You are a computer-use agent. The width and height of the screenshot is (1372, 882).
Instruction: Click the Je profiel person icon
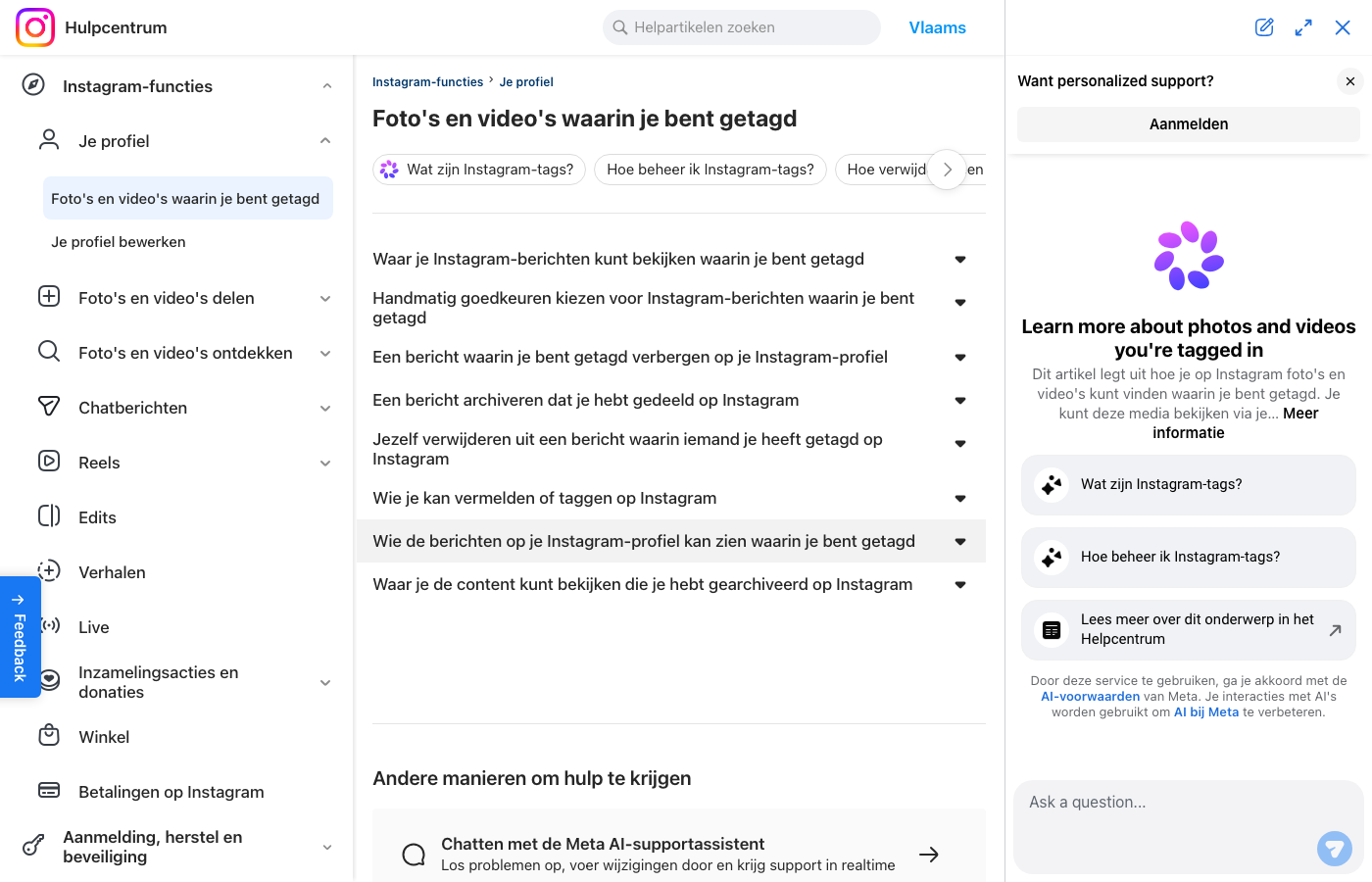point(49,139)
